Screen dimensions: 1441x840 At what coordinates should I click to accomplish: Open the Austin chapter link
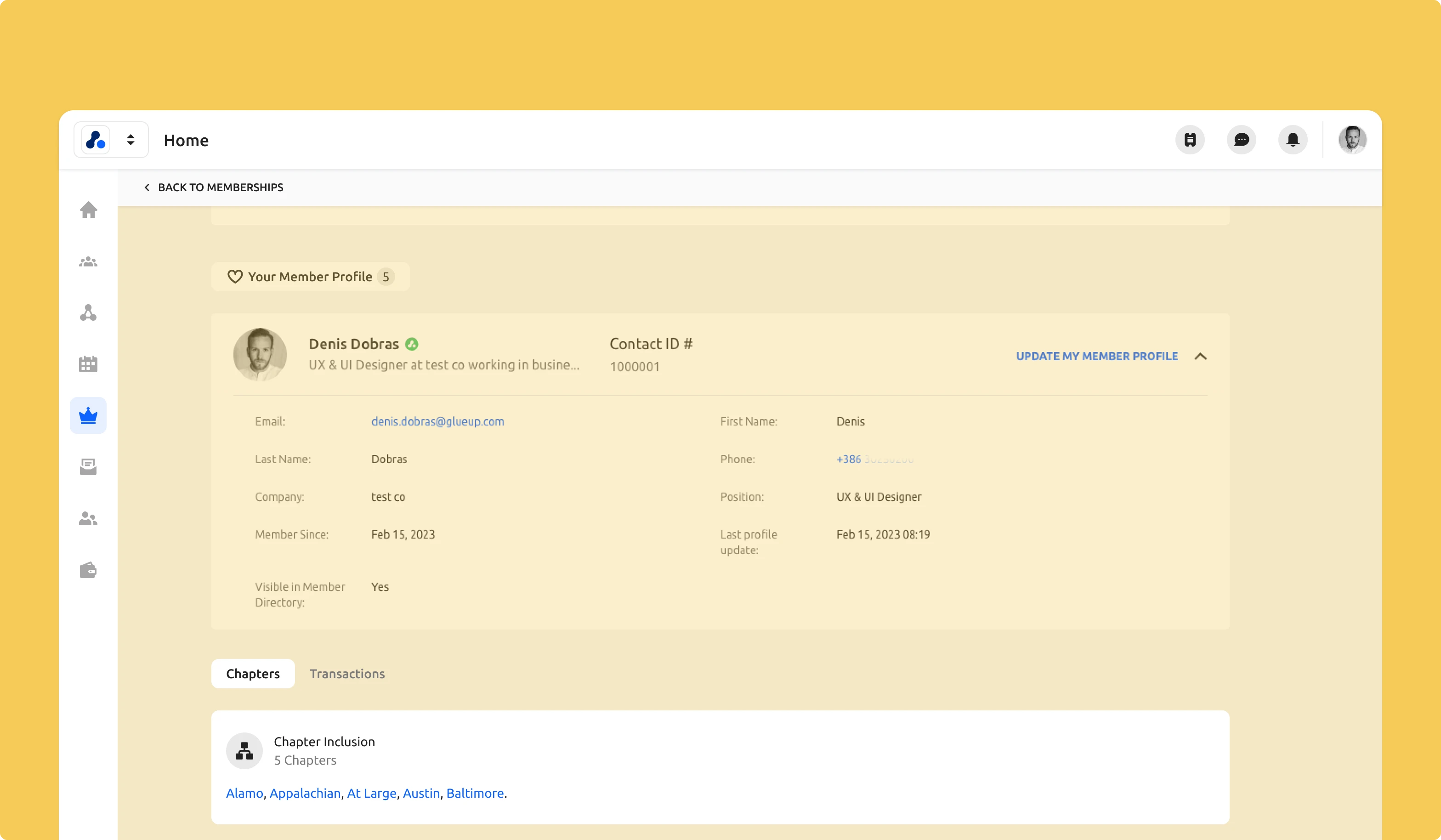pos(421,793)
